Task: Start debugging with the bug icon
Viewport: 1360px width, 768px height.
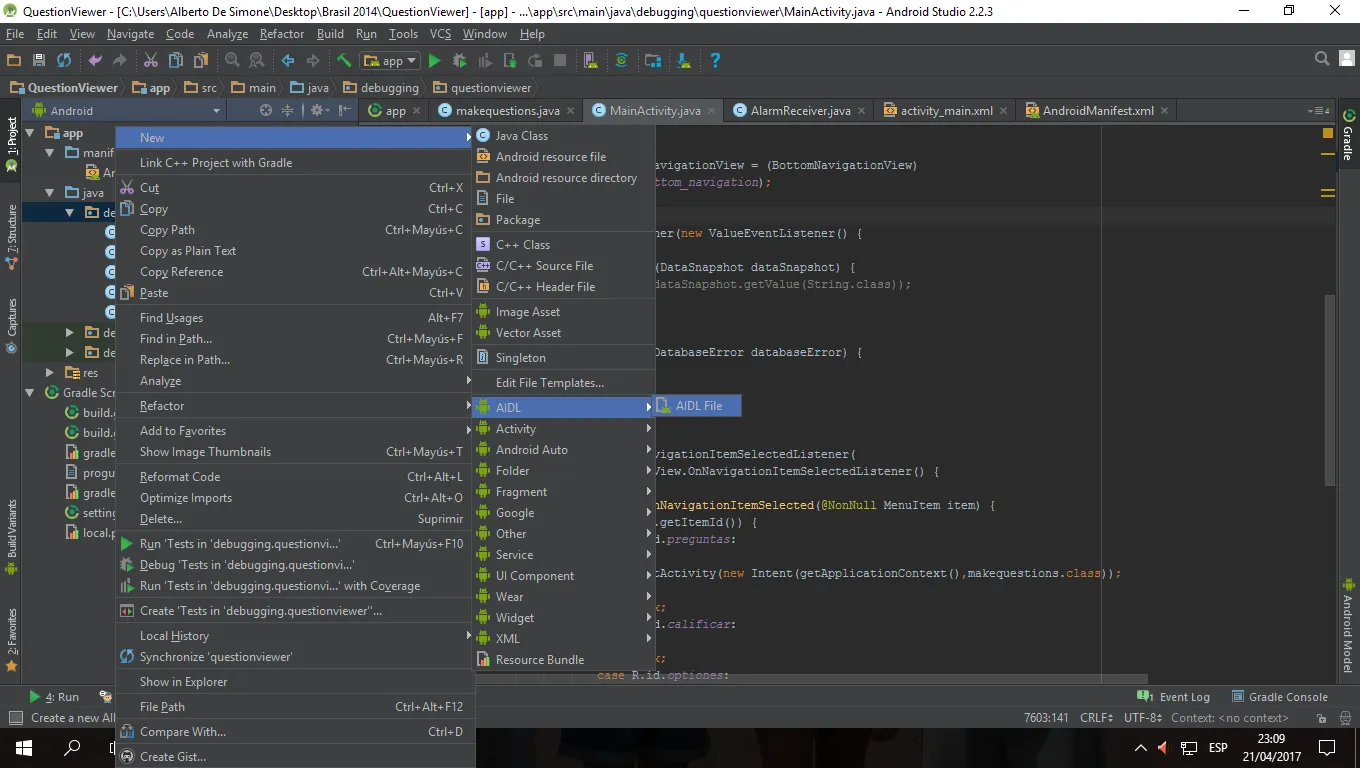Action: (x=460, y=61)
